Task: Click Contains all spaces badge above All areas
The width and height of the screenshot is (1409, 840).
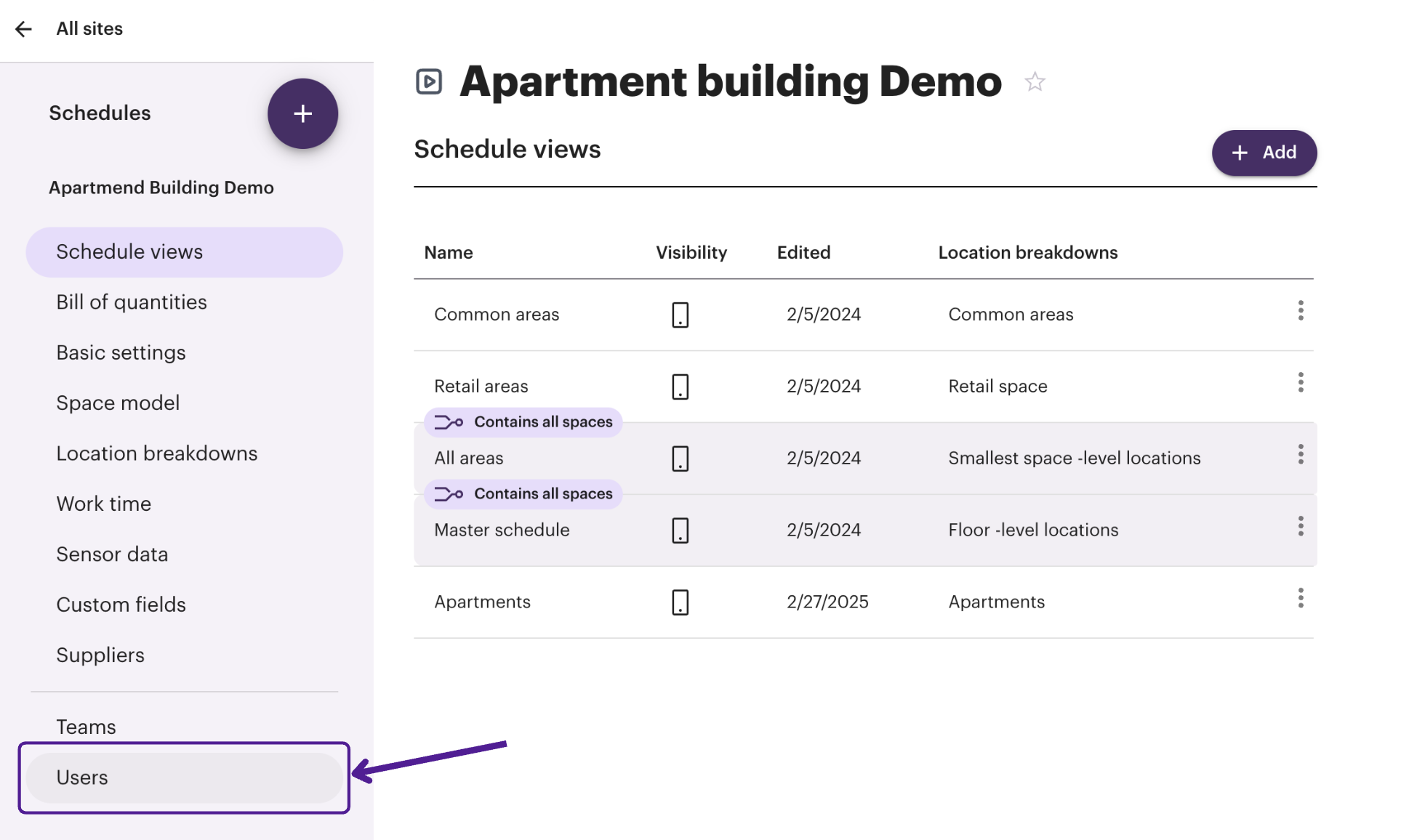Action: (523, 422)
